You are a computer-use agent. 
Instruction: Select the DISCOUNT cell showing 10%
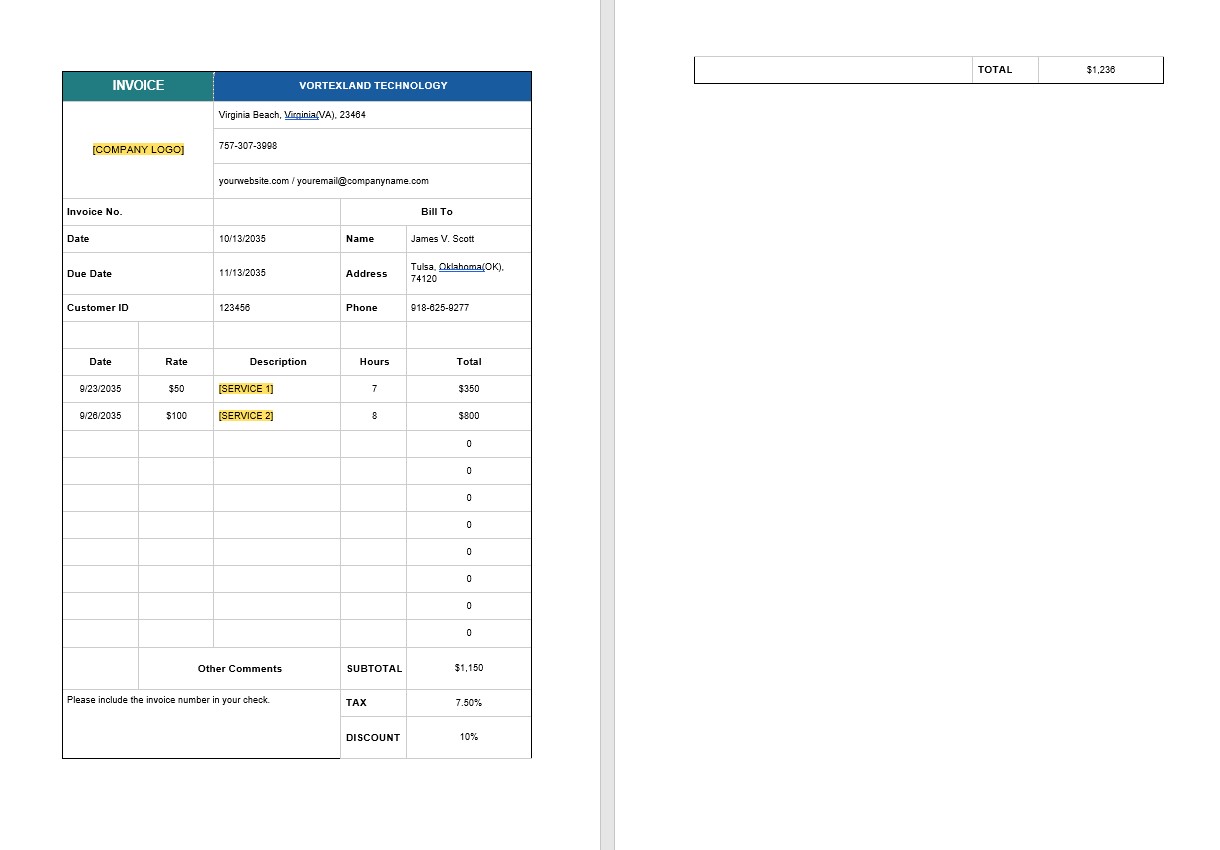(x=468, y=737)
